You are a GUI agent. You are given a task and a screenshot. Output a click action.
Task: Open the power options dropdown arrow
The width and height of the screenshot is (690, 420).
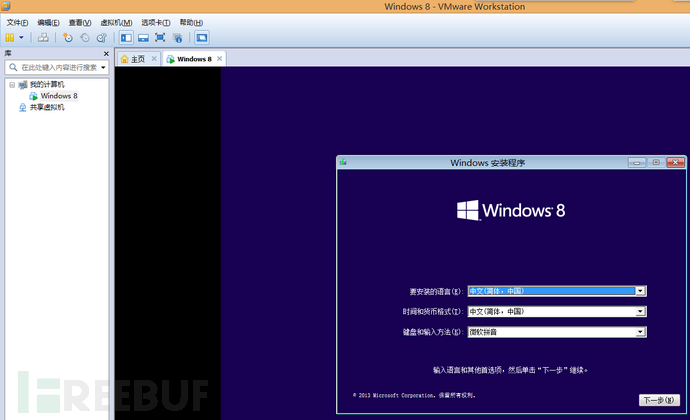21,37
